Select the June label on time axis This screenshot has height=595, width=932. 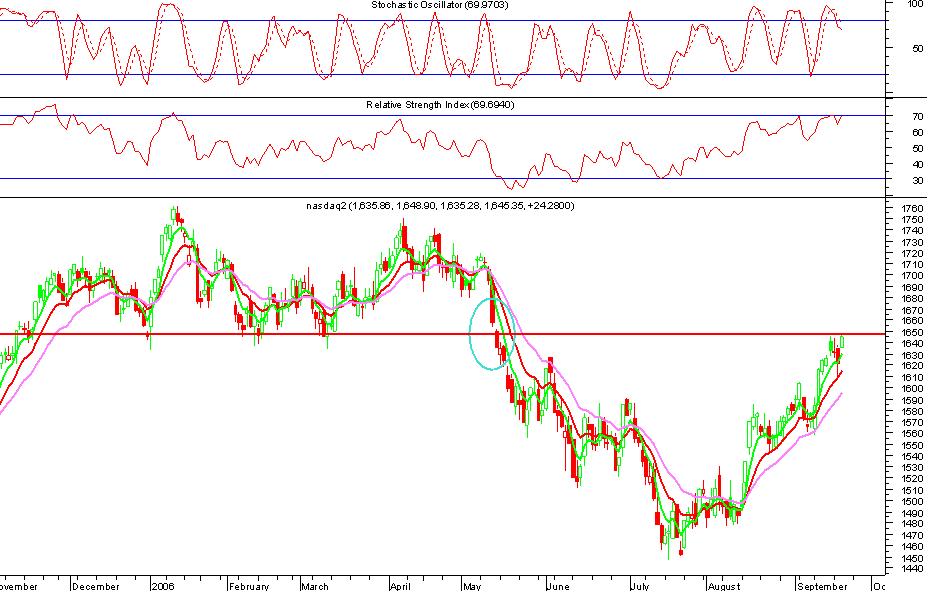tap(558, 587)
